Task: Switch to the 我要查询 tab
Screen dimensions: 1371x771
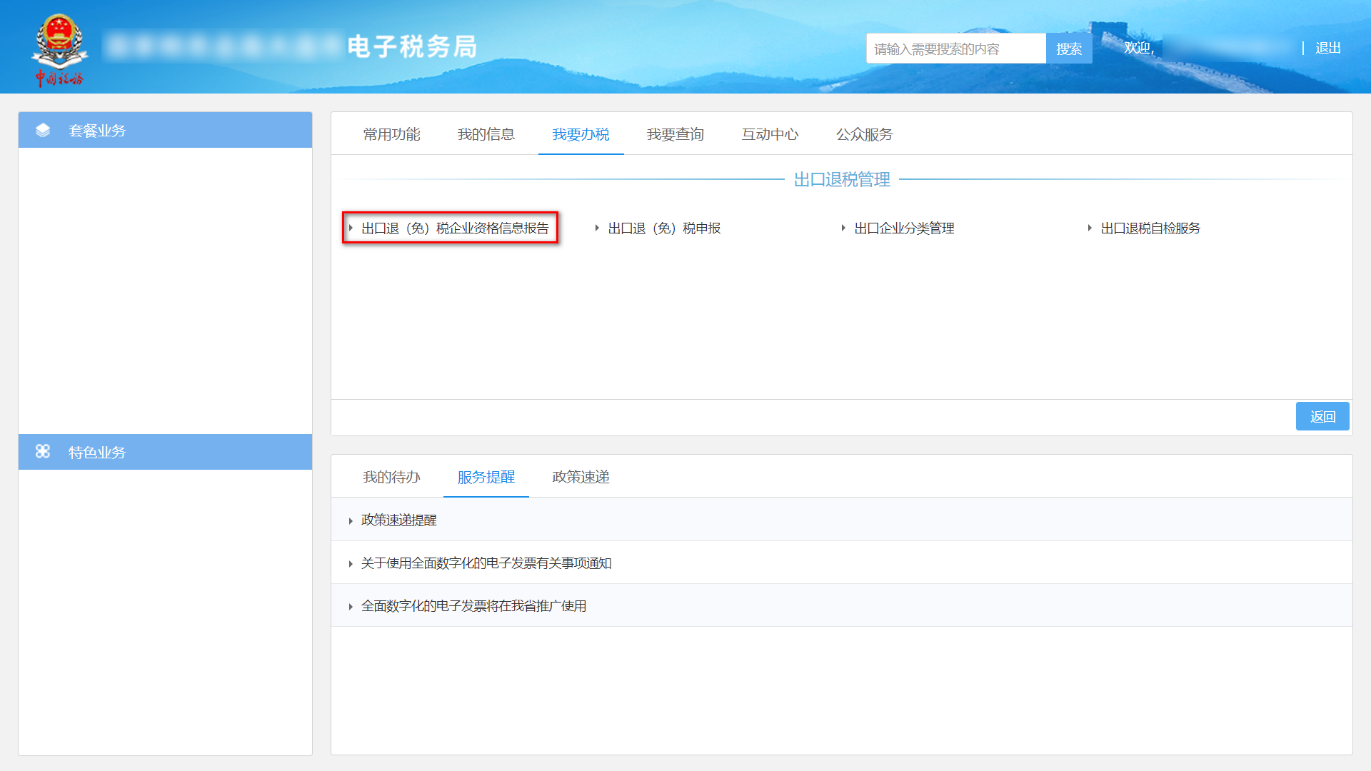Action: coord(676,132)
